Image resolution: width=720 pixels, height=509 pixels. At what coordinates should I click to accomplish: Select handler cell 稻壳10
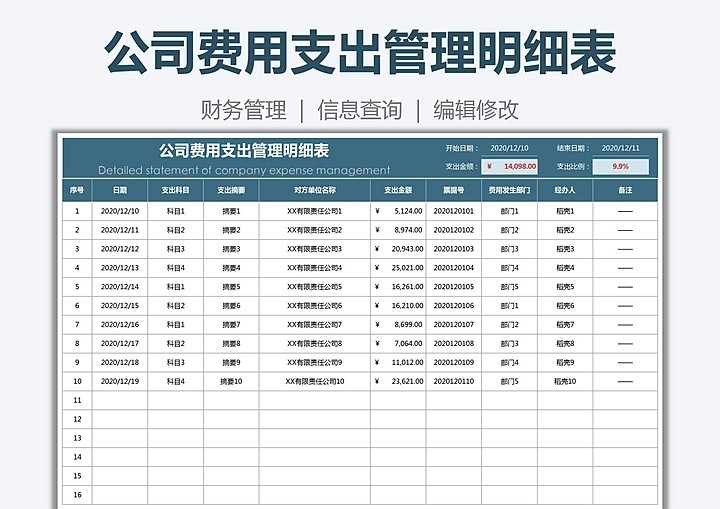[565, 381]
